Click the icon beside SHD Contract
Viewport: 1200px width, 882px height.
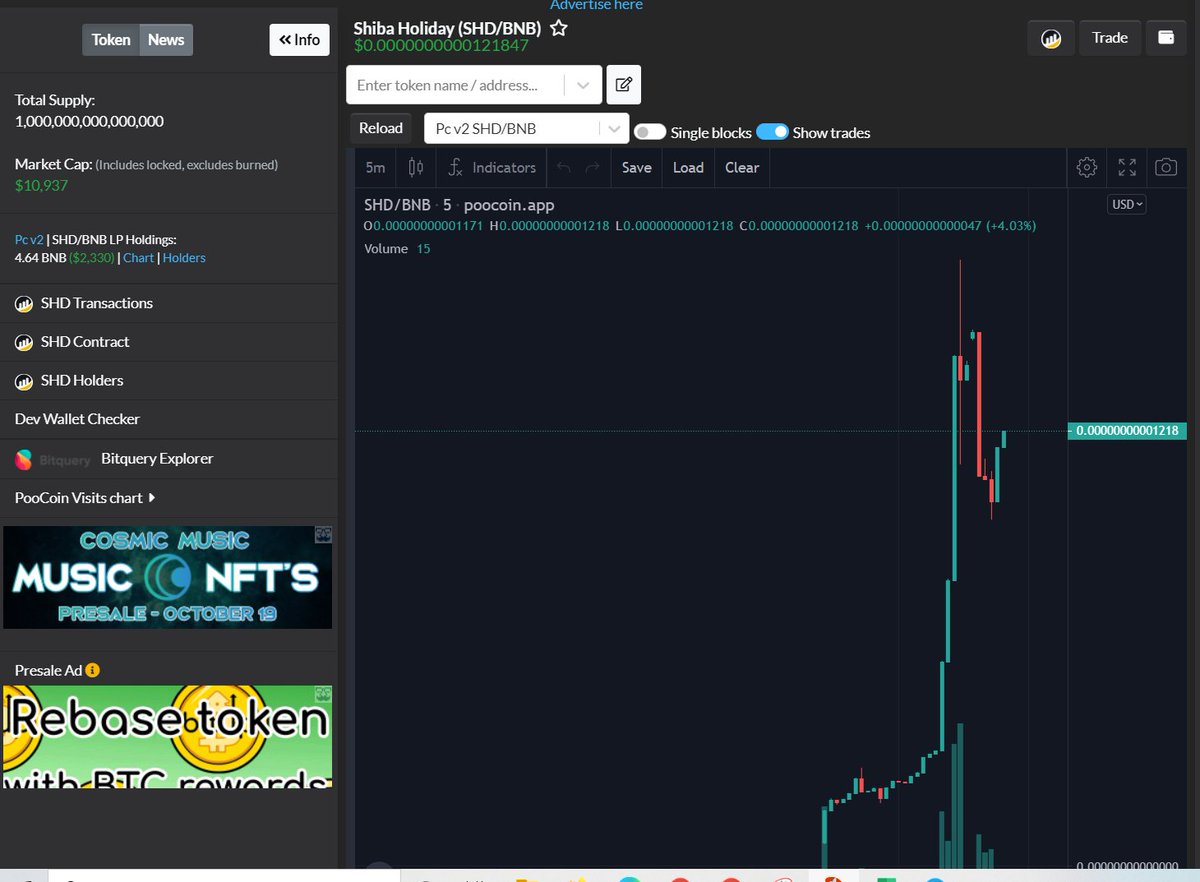click(x=24, y=342)
